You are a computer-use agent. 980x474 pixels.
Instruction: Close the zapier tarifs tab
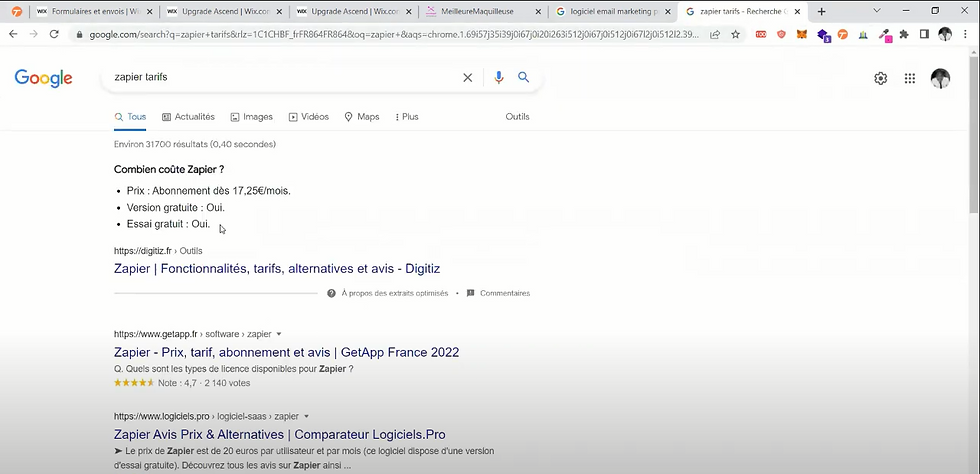[798, 11]
